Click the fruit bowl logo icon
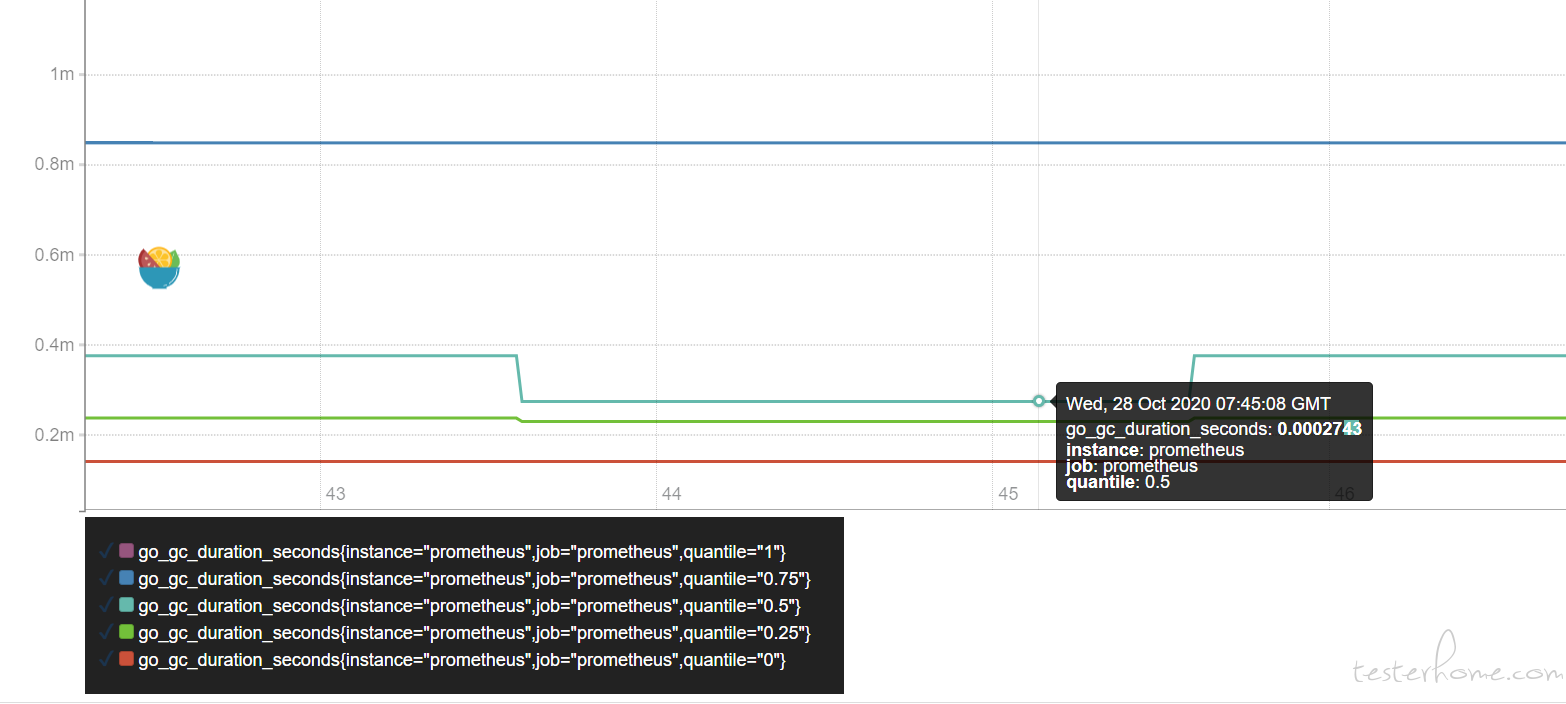This screenshot has height=704, width=1566. click(159, 268)
